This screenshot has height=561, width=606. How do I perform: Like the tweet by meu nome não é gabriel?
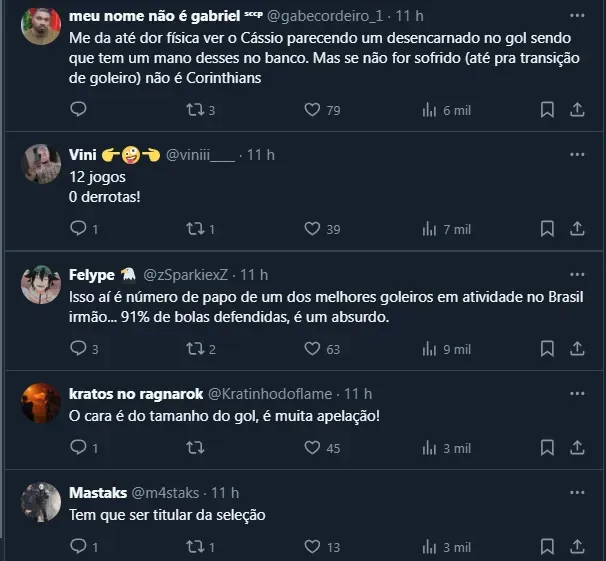[311, 109]
